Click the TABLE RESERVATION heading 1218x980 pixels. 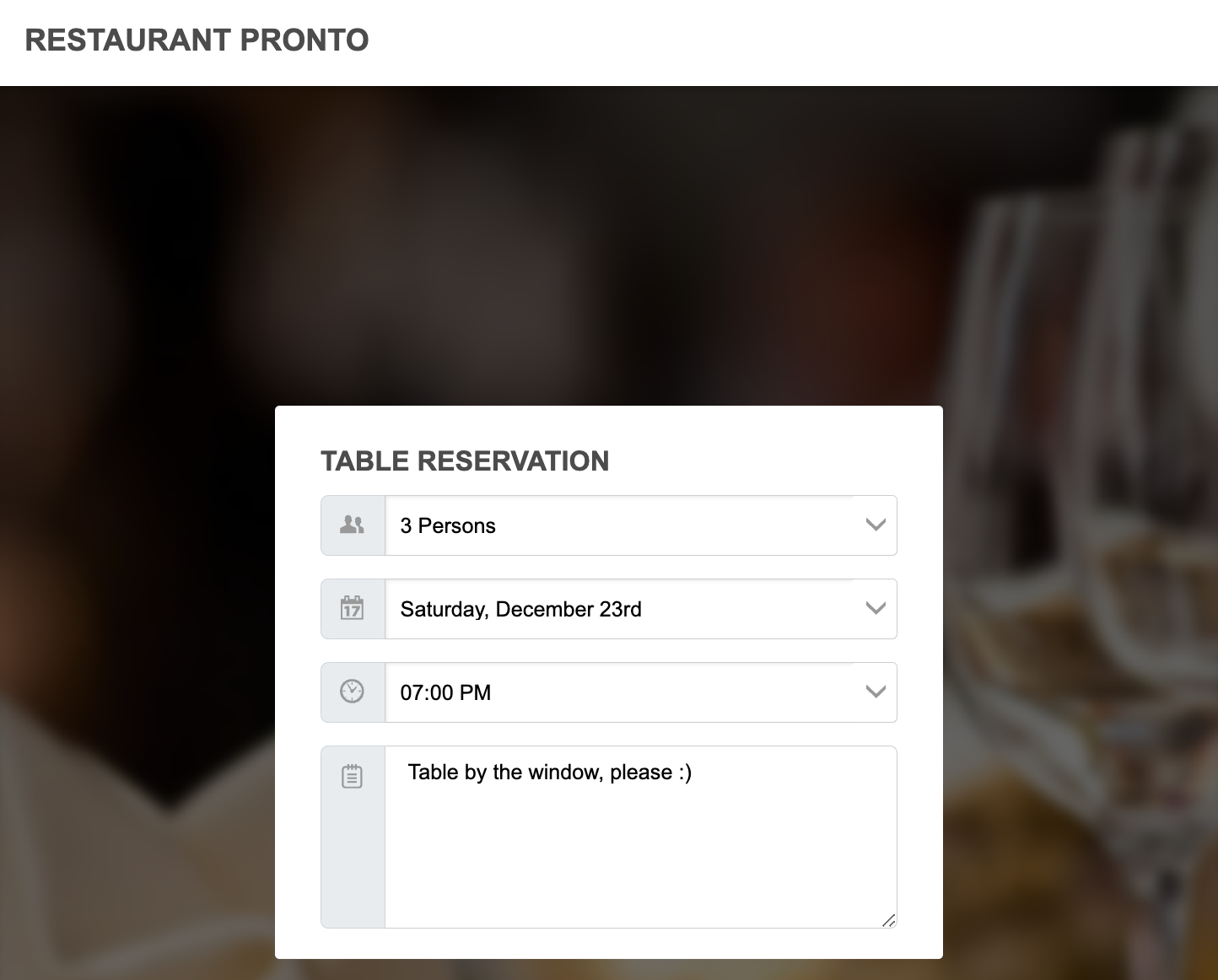(x=465, y=460)
